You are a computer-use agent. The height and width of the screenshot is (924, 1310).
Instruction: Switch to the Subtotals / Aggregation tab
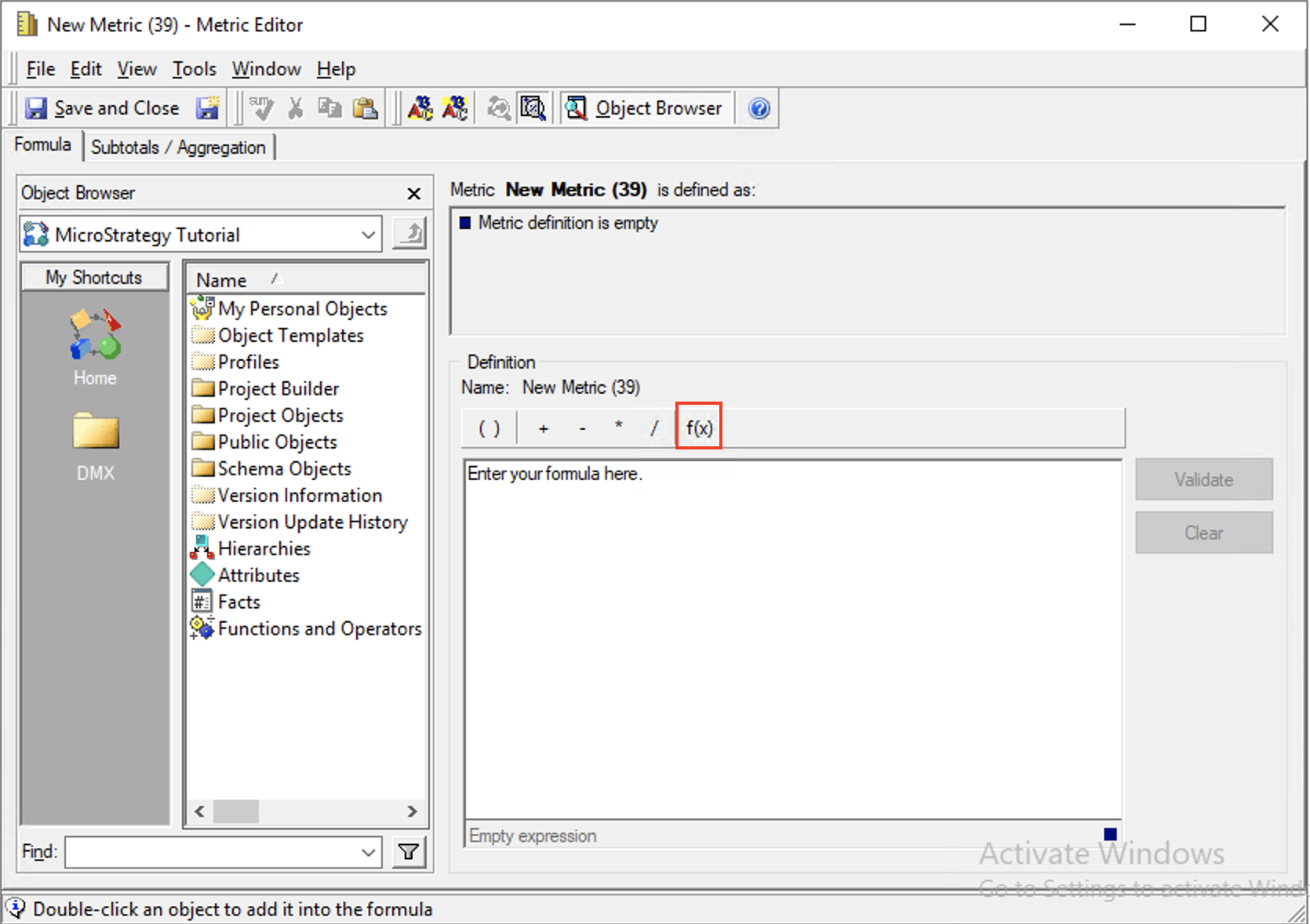(x=179, y=147)
